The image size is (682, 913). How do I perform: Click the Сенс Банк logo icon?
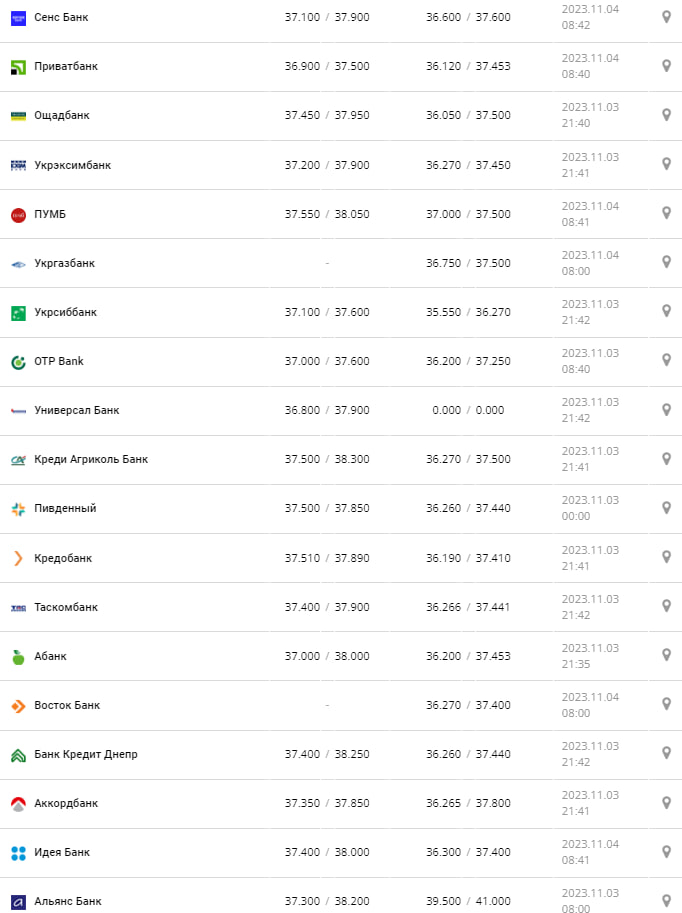(18, 18)
